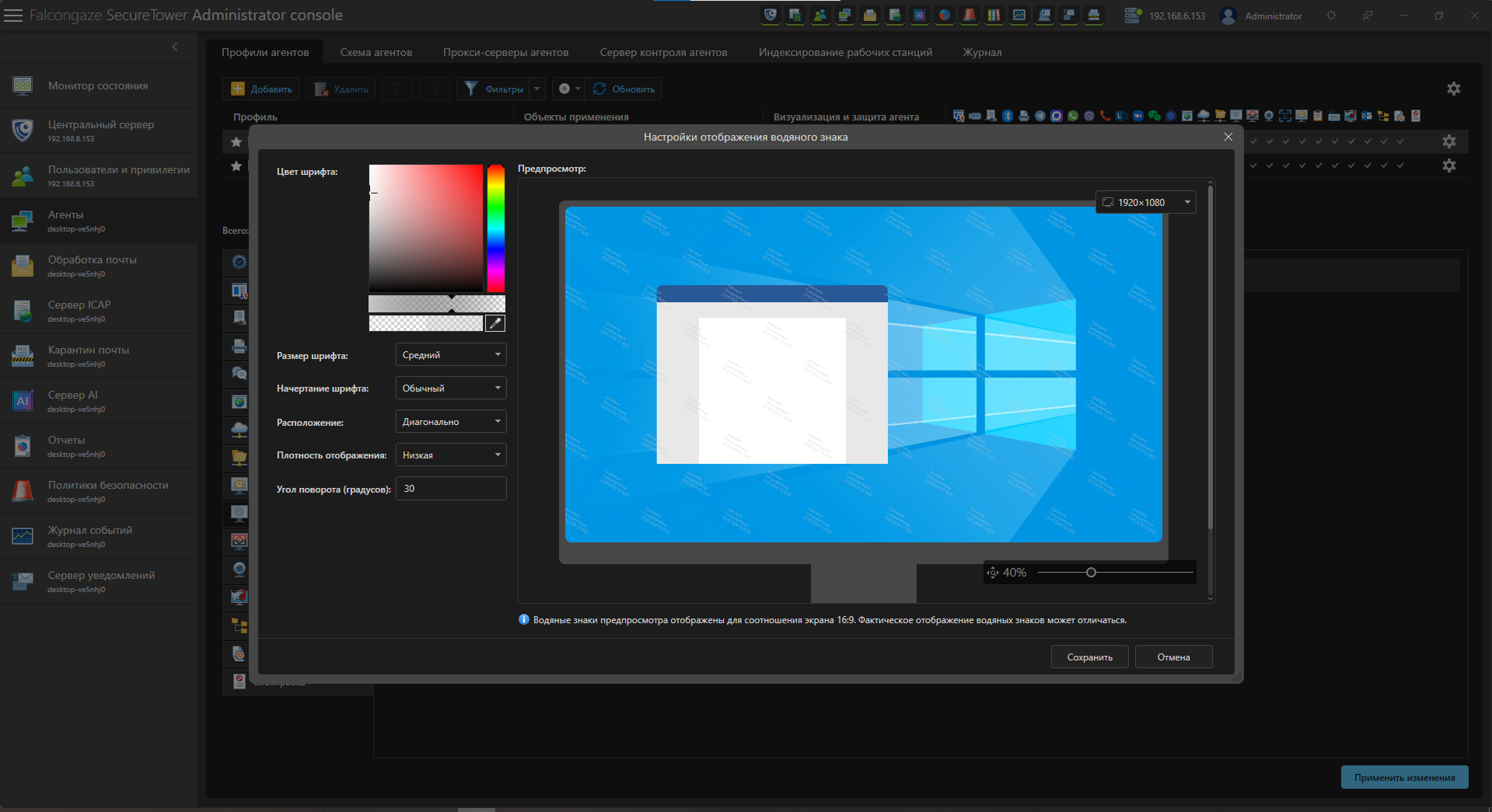Click the WhatsApp column icon

pos(1073,116)
